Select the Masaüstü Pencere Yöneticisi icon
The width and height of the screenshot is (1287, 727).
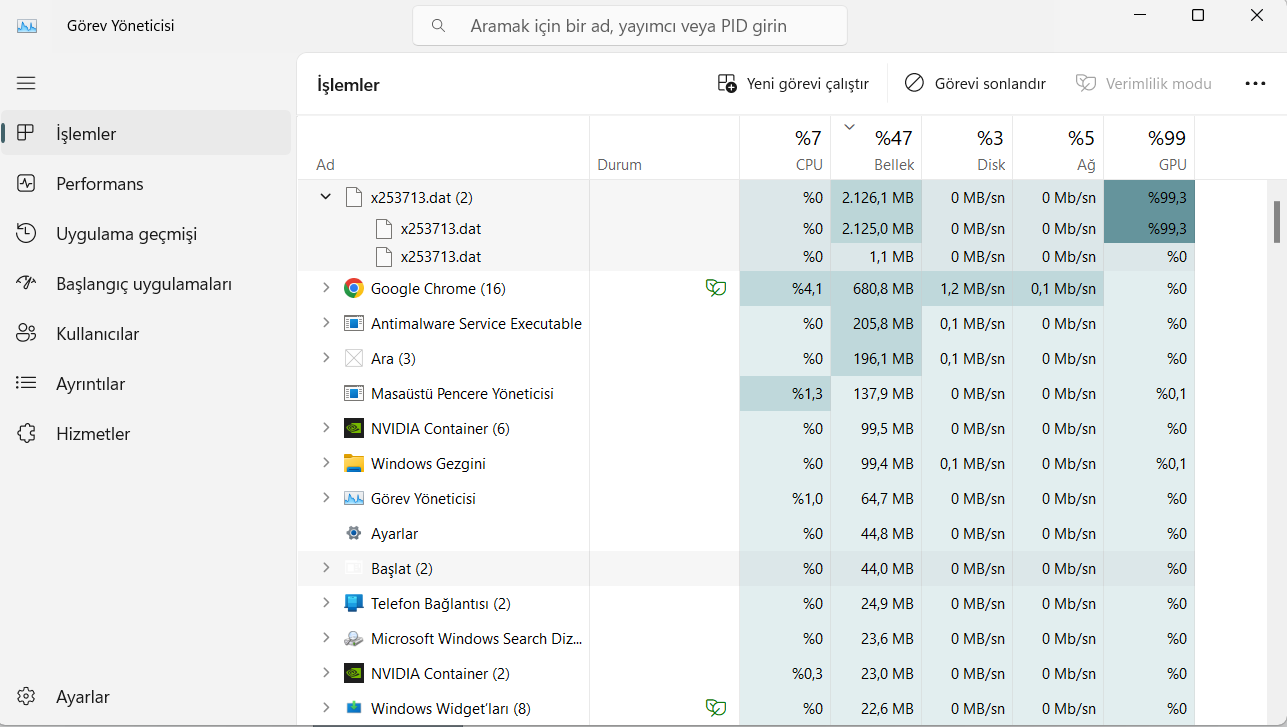point(353,394)
